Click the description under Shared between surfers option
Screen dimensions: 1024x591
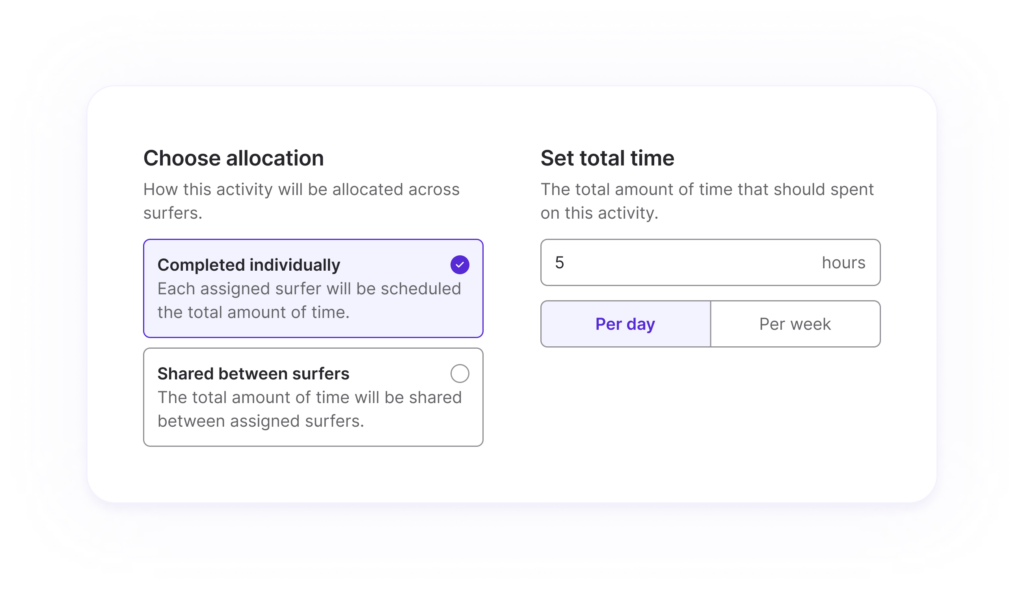[x=310, y=409]
